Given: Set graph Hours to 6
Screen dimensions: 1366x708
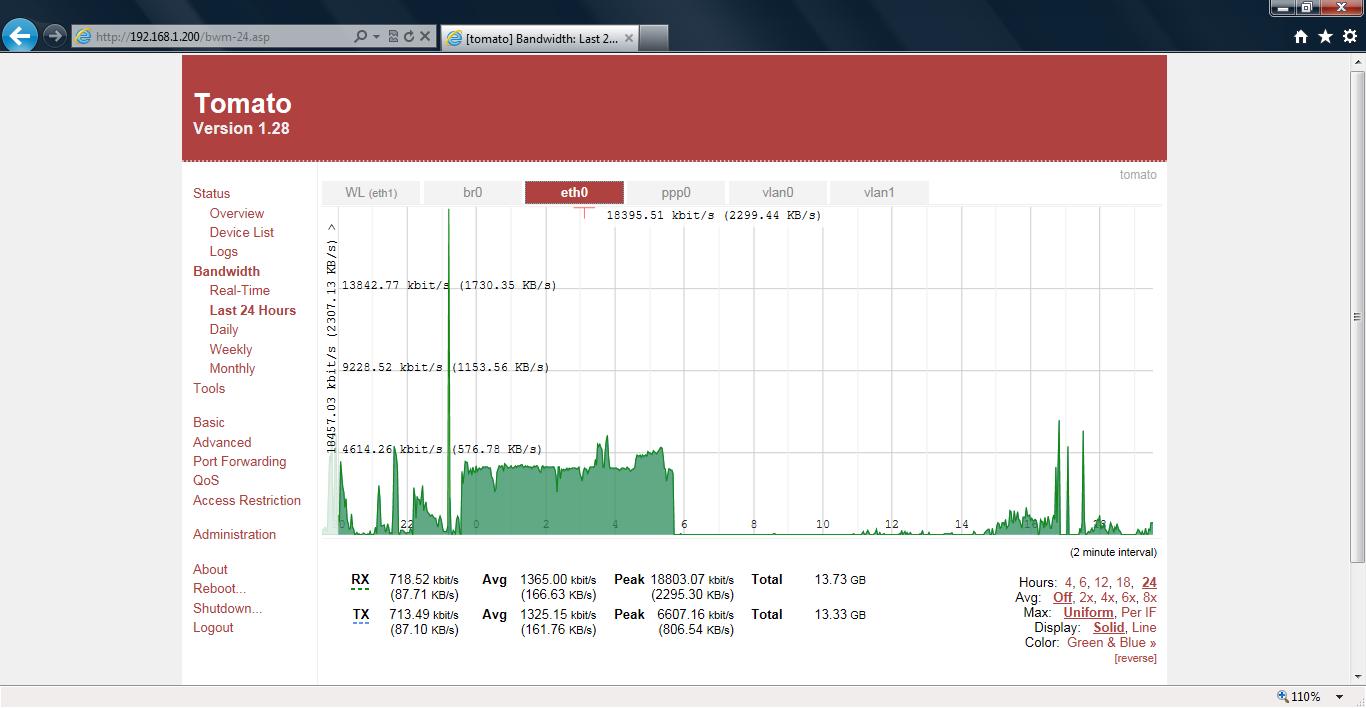Looking at the screenshot, I should [x=1083, y=582].
